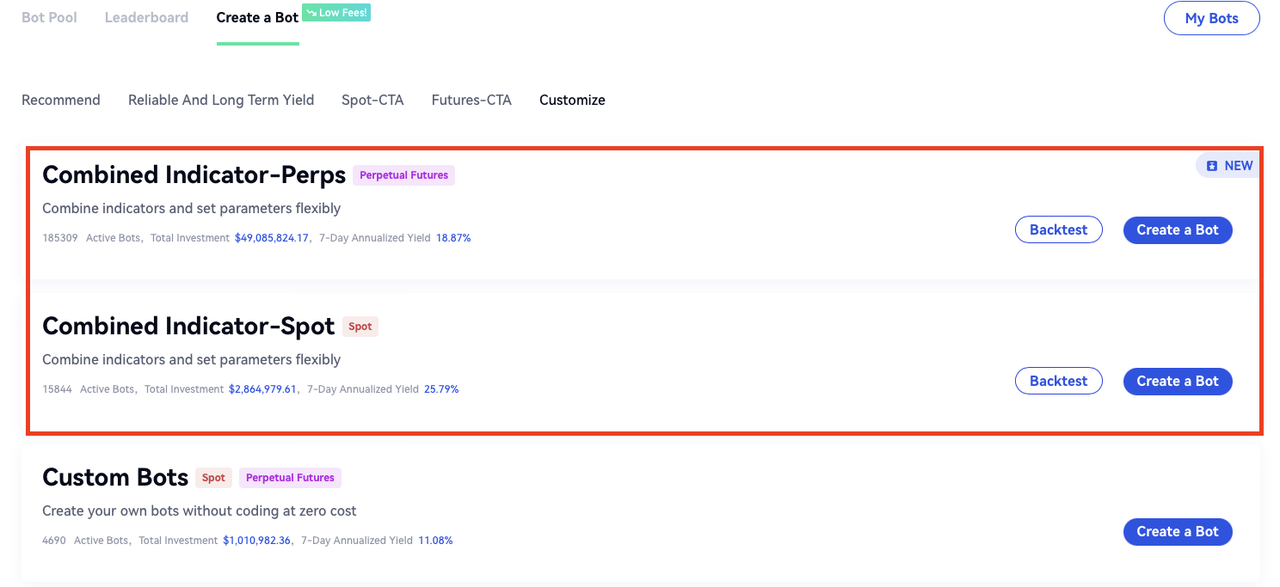Image resolution: width=1280 pixels, height=587 pixels.
Task: Open the Leaderboard tab
Action: 146,18
